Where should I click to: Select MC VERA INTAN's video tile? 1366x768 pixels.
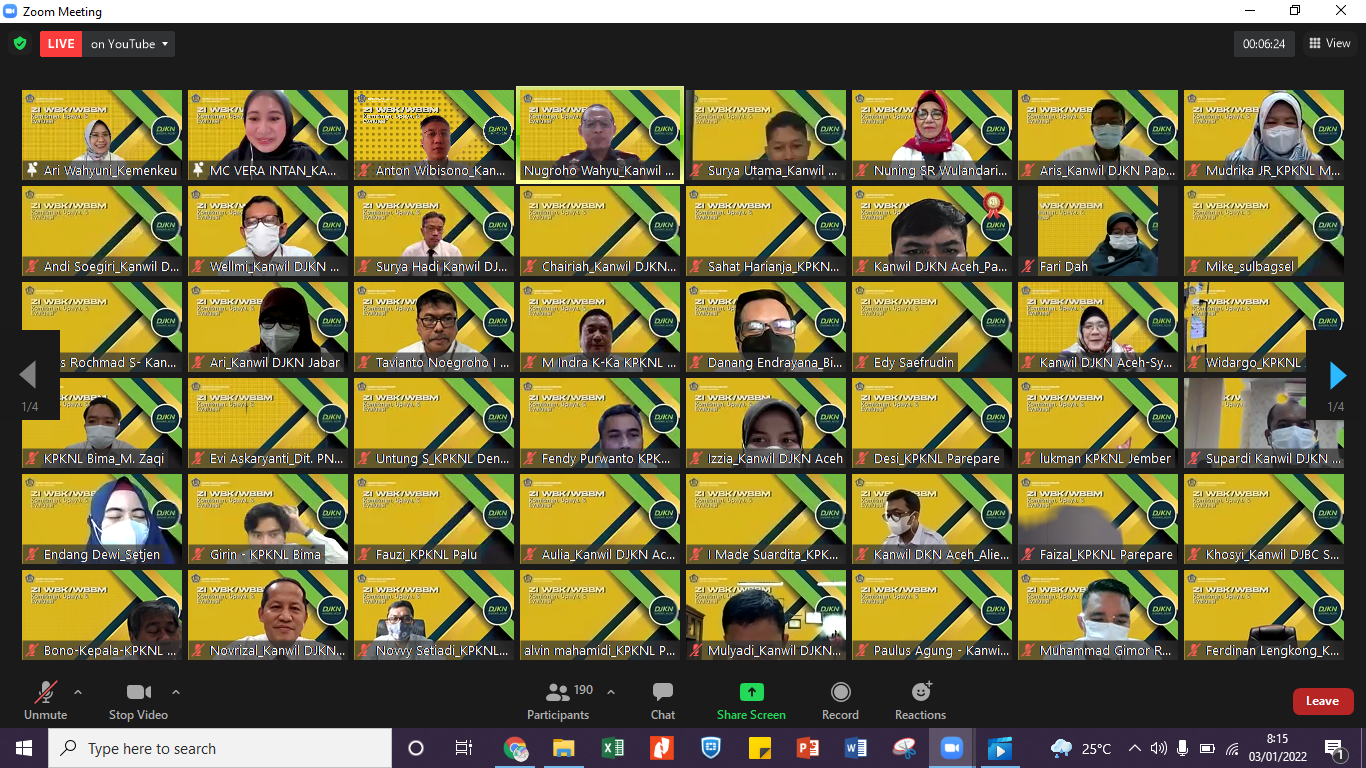268,134
